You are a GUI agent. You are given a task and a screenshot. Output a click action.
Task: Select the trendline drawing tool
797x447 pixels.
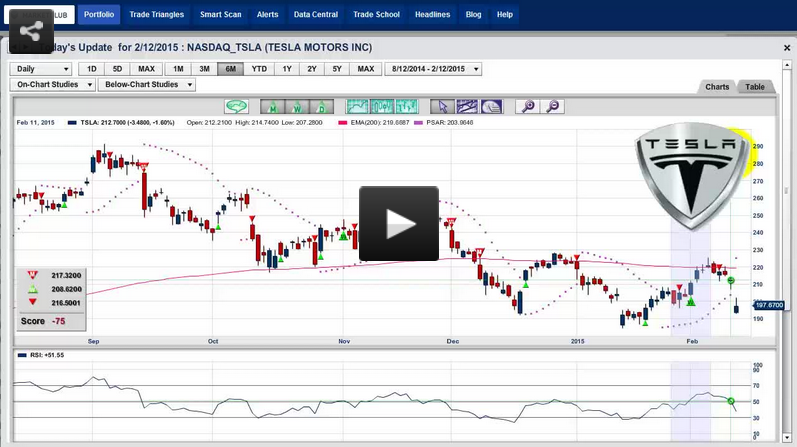[467, 106]
